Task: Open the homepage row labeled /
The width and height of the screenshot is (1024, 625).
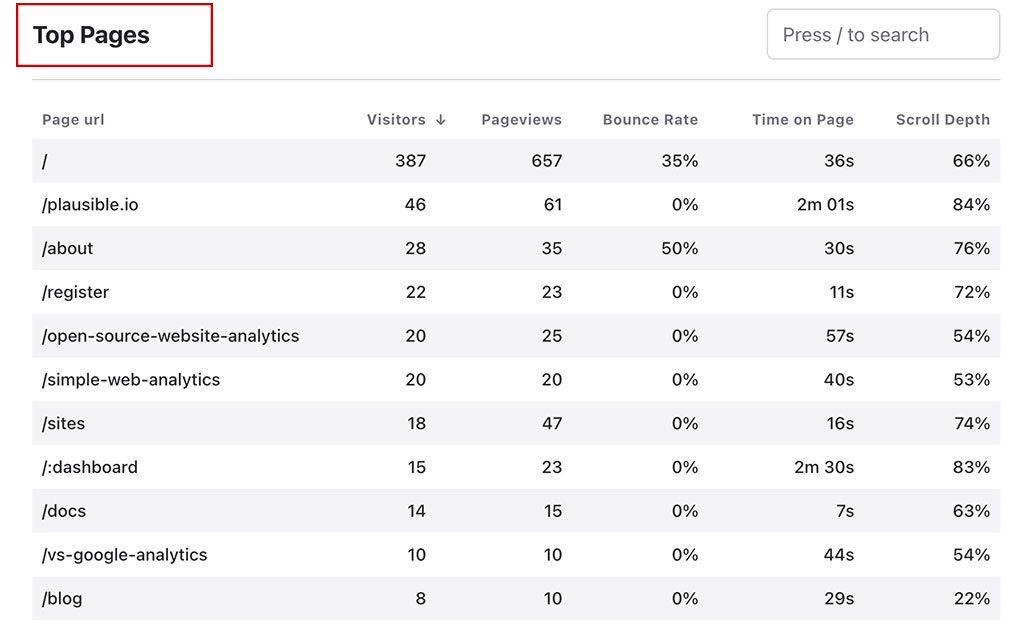Action: [45, 160]
